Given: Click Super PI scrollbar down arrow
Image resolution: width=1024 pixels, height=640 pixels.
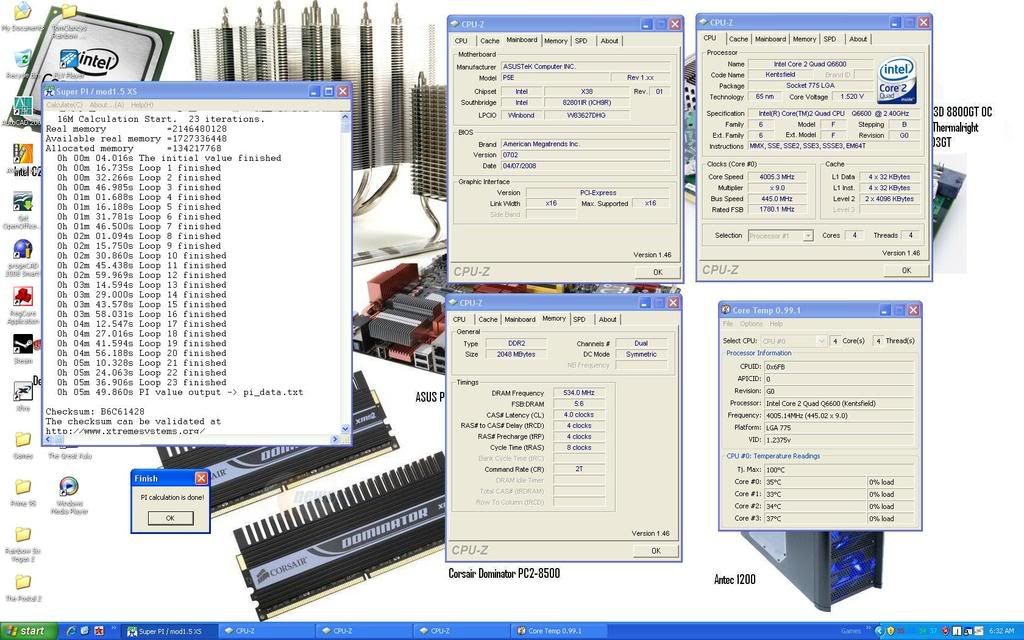Looking at the screenshot, I should [x=345, y=428].
